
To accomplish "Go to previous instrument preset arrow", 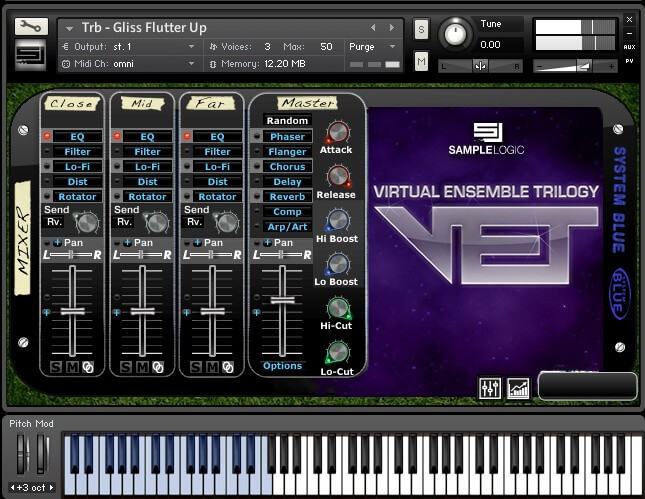I will point(373,28).
